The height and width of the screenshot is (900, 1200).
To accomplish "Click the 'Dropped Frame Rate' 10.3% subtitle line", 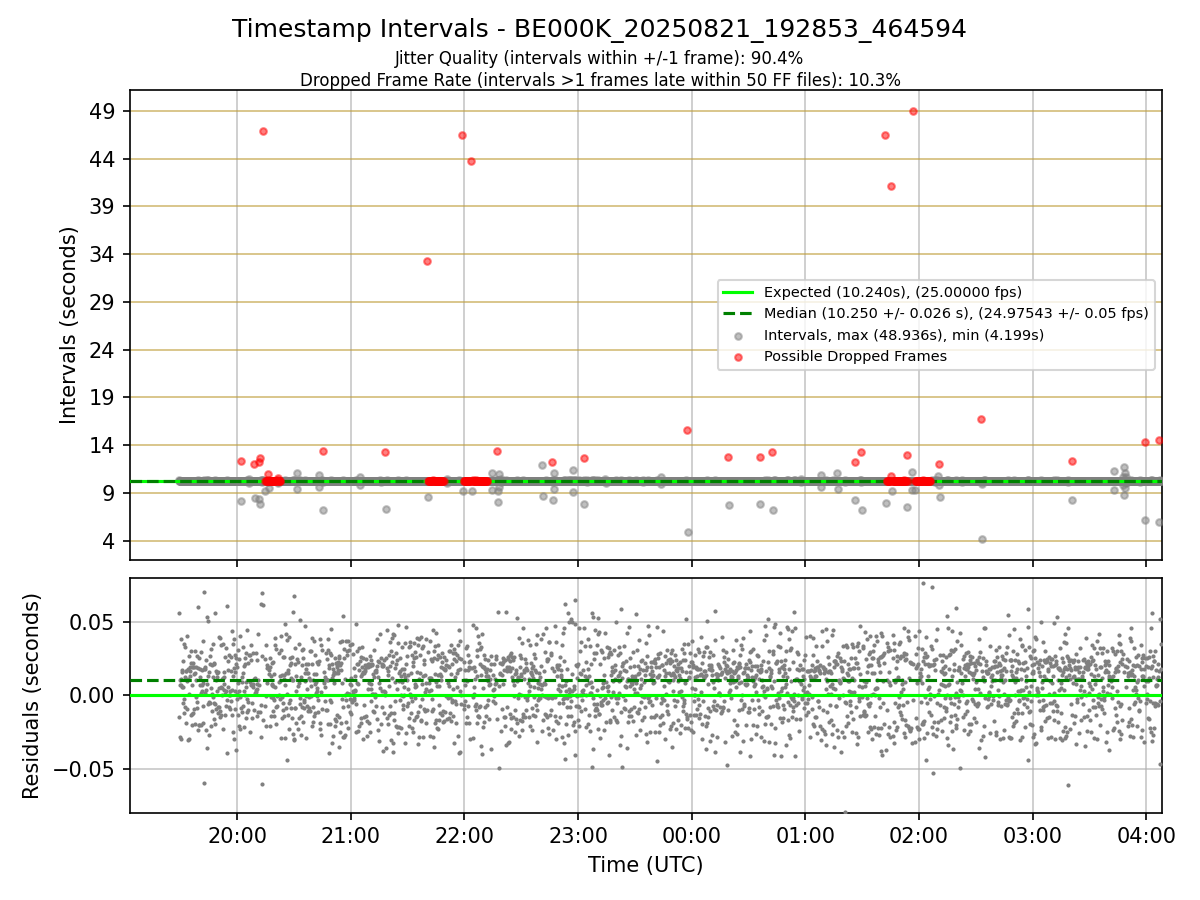I will point(600,80).
